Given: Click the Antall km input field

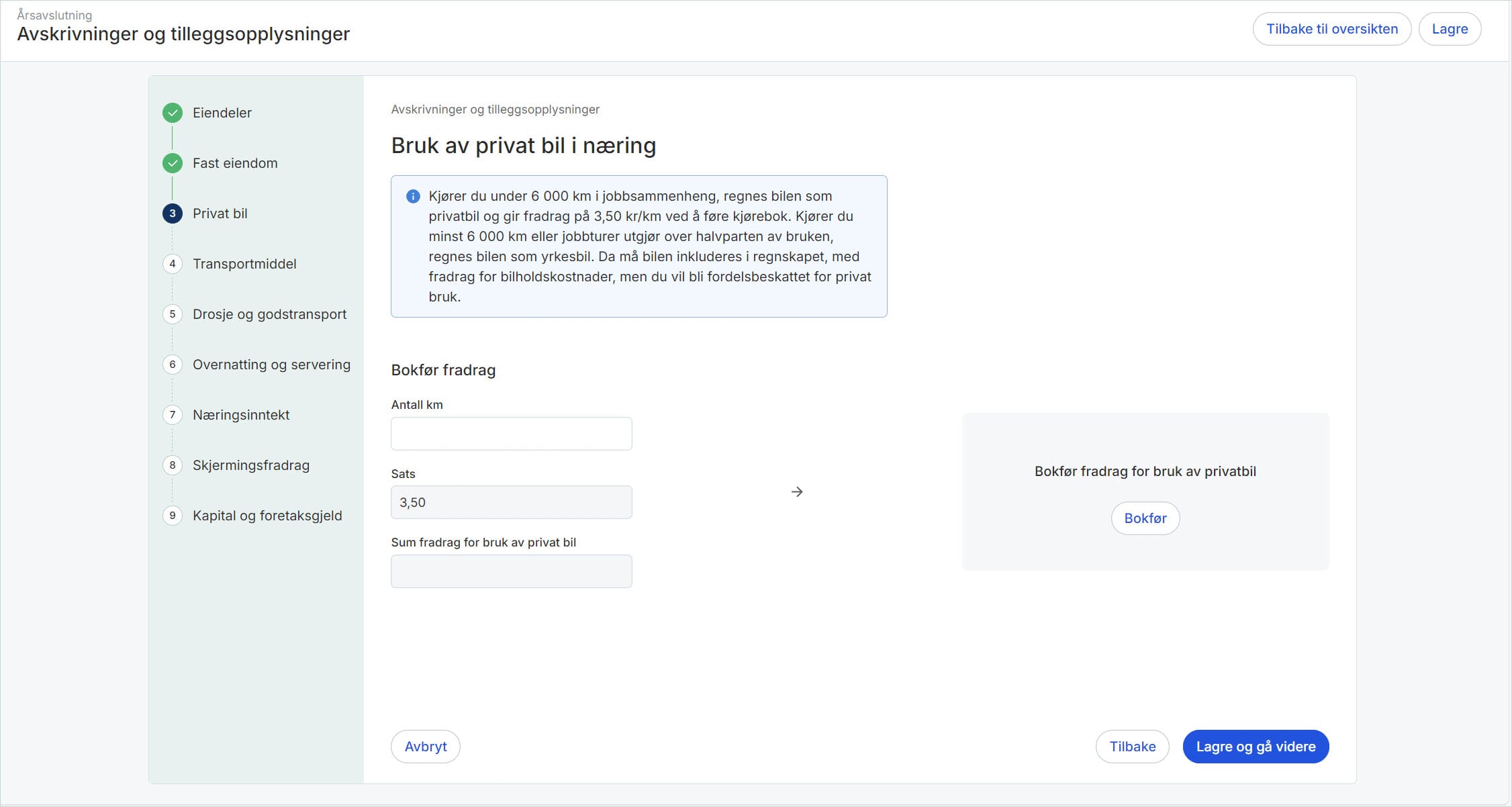Looking at the screenshot, I should [x=511, y=434].
